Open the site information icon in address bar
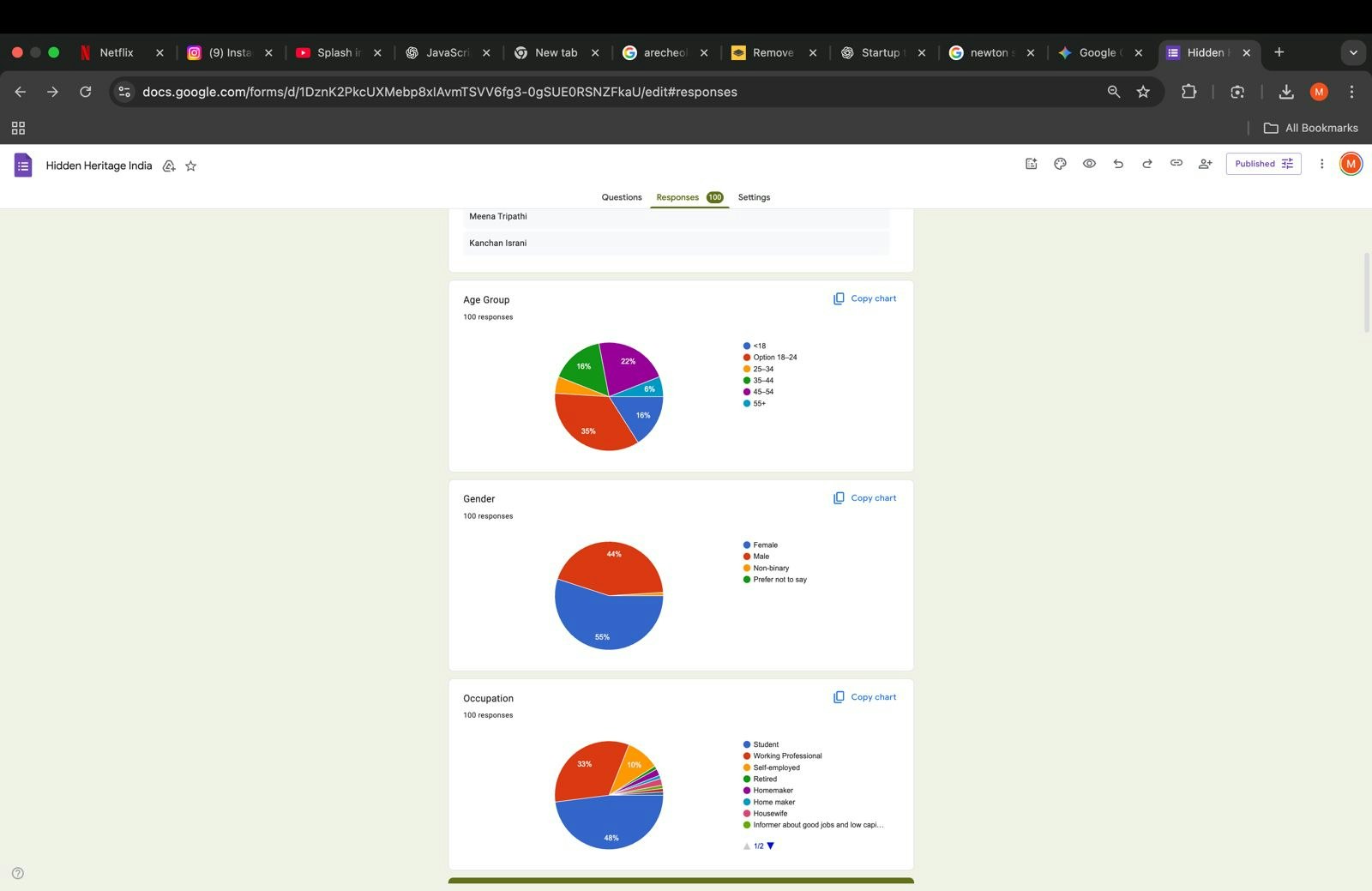Image resolution: width=1372 pixels, height=891 pixels. click(124, 92)
